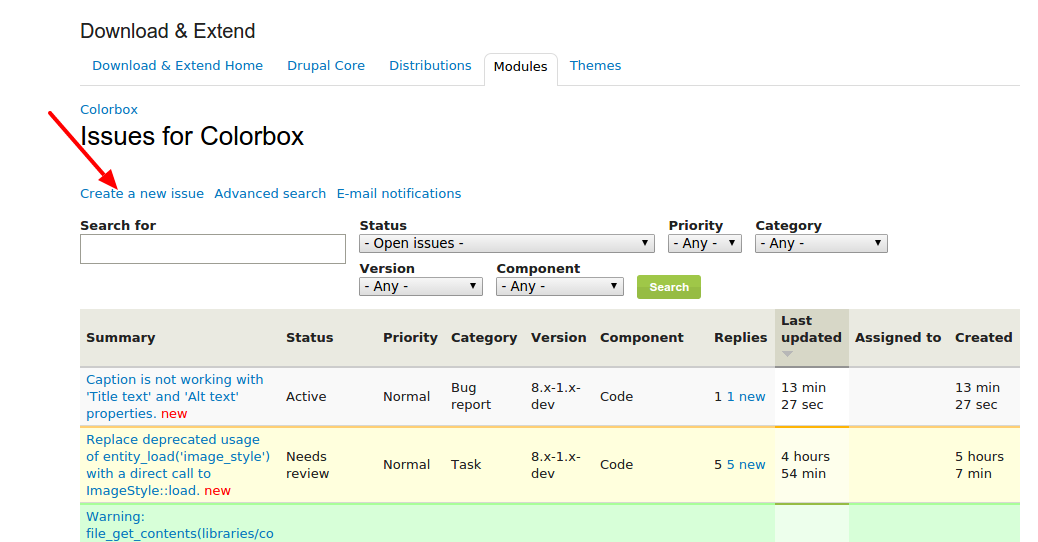Click '4 hours 54 min' last updated cell
This screenshot has height=542, width=1038.
pyautogui.click(x=805, y=465)
